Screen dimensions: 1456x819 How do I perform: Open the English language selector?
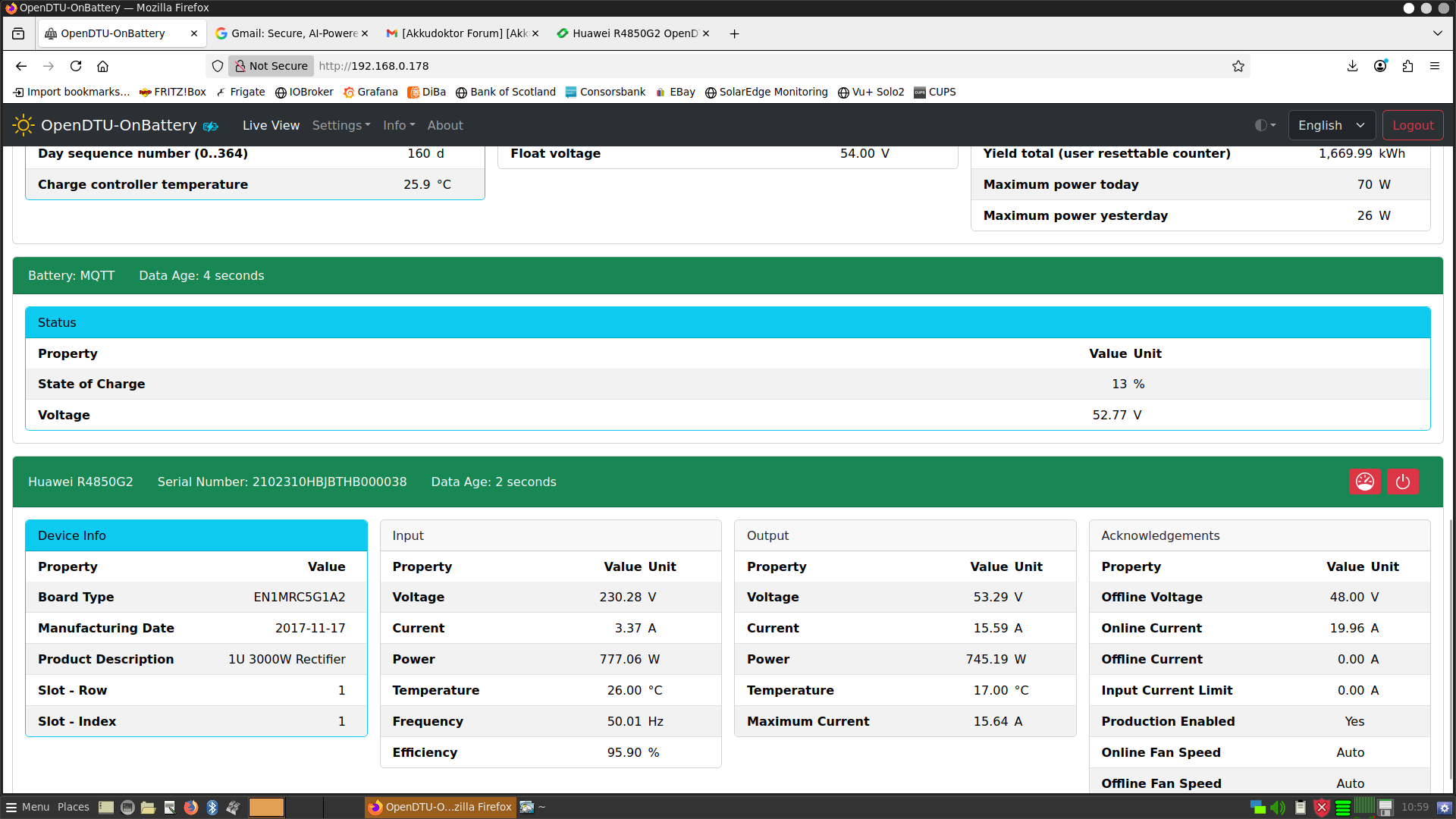[x=1331, y=125]
